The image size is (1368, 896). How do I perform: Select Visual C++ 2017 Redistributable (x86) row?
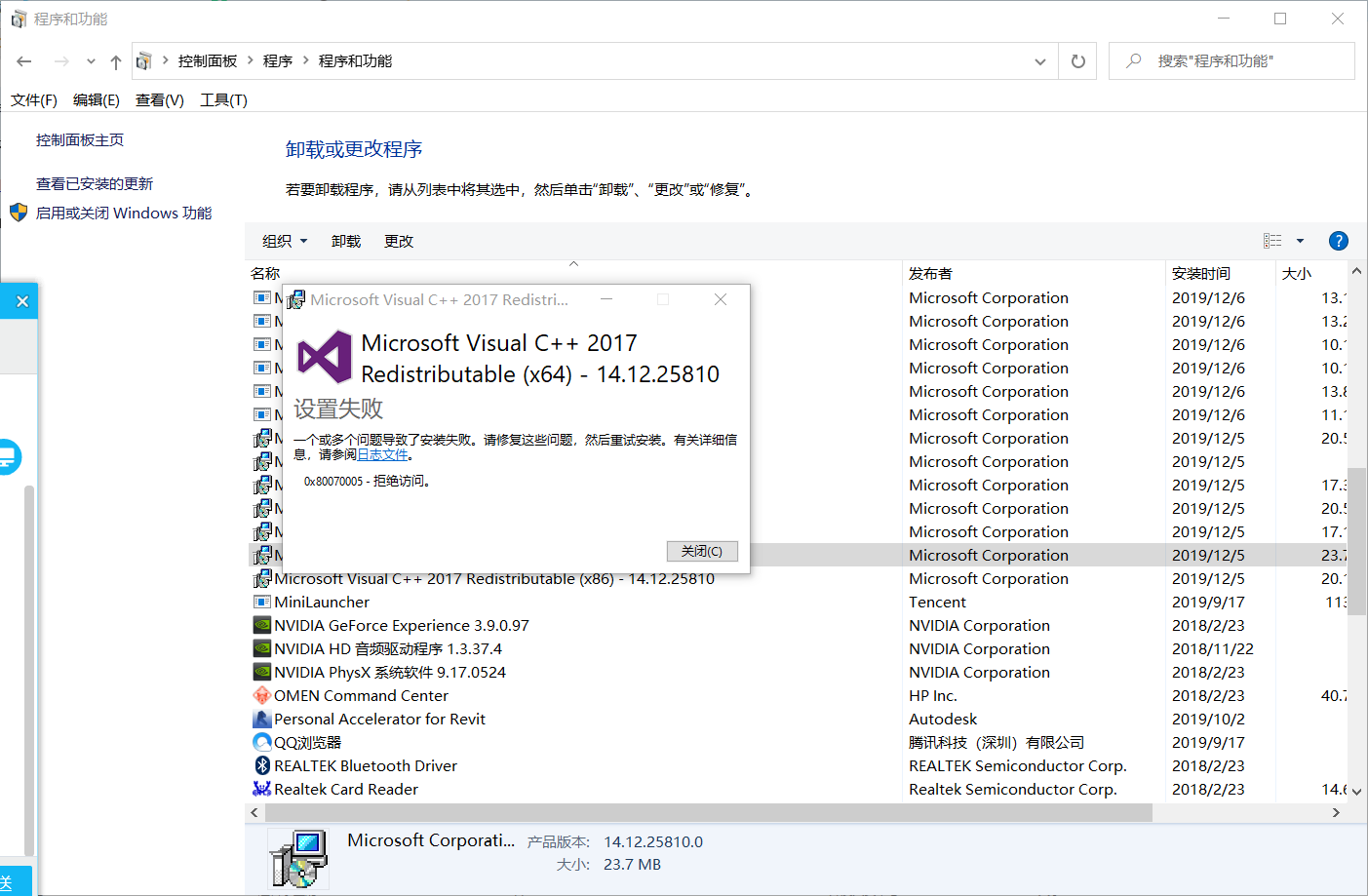coord(494,579)
